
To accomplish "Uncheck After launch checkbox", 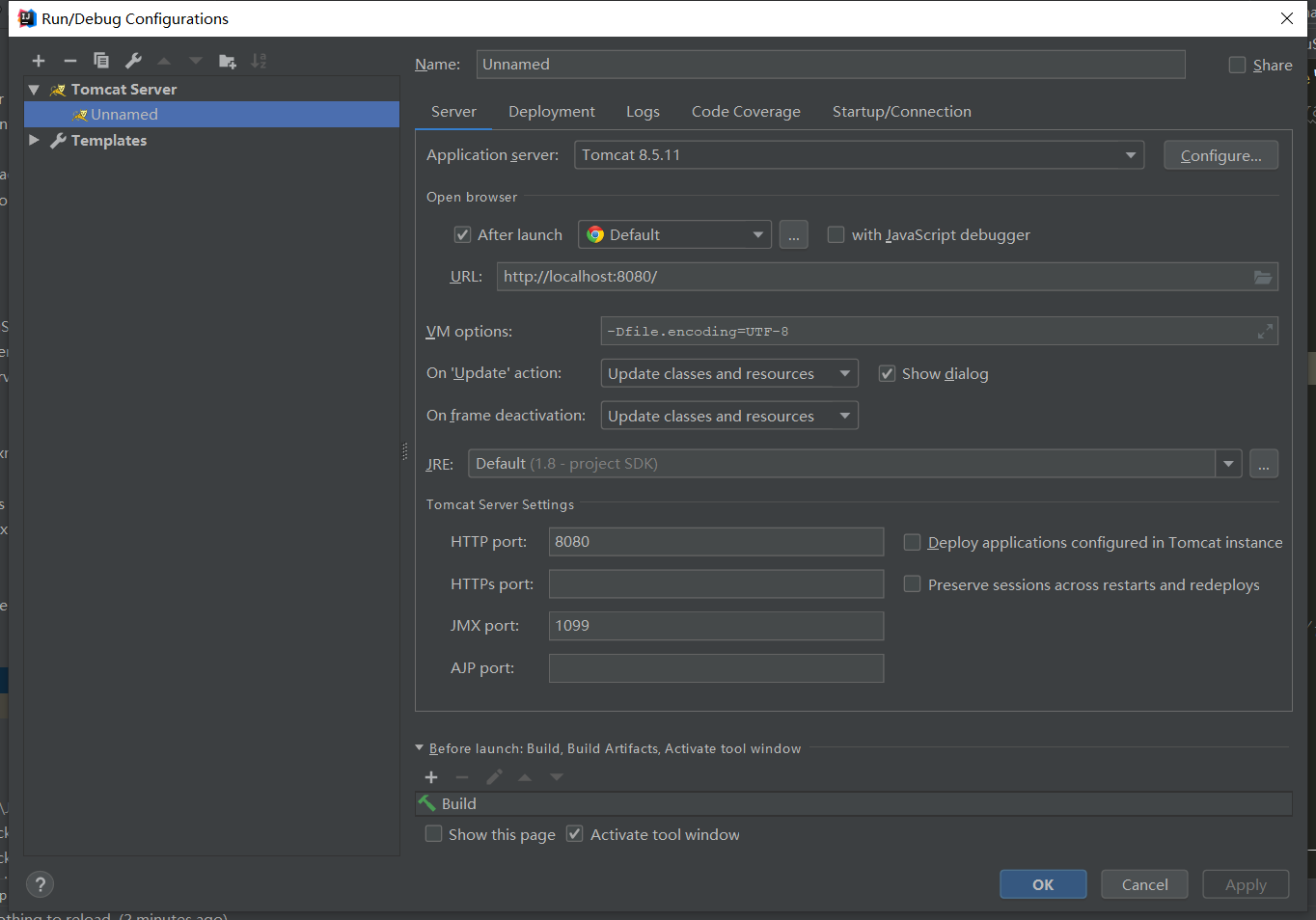I will coord(462,234).
